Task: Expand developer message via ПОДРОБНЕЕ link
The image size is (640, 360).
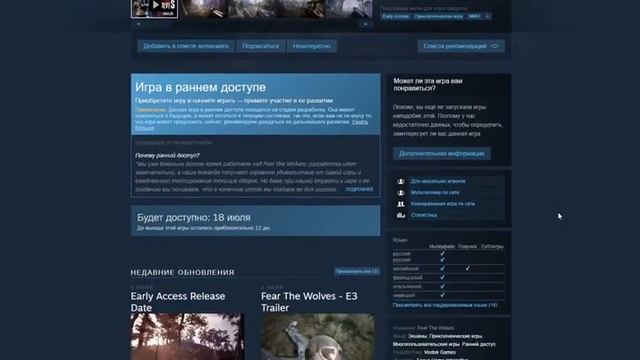Action: coord(359,189)
